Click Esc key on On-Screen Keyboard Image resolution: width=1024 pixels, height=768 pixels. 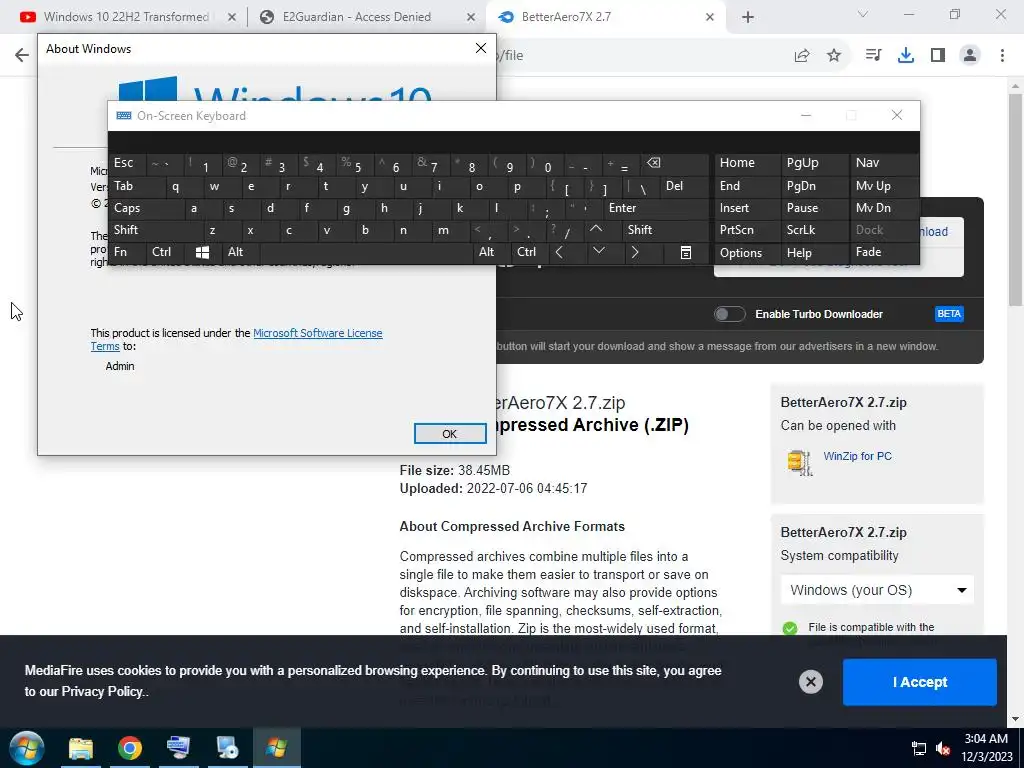point(127,163)
